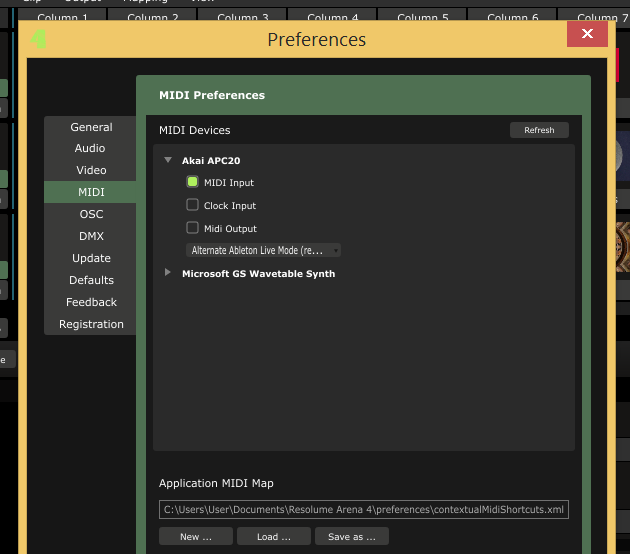Image resolution: width=630 pixels, height=554 pixels.
Task: Switch to the General preferences tab
Action: 91,127
